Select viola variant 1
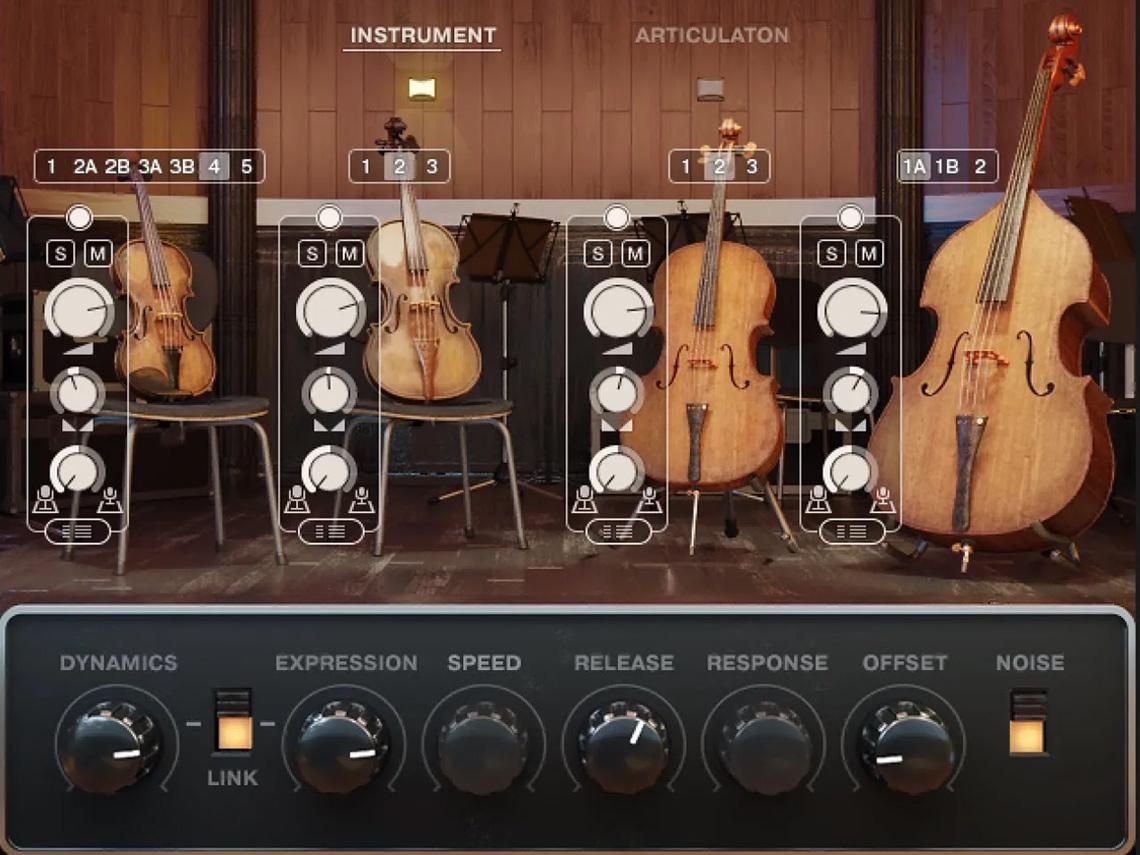Image resolution: width=1140 pixels, height=855 pixels. tap(366, 166)
